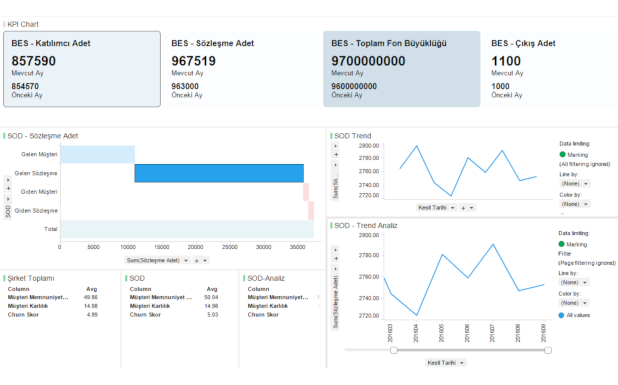Click green Marking indicator in SOD Trend legend
This screenshot has height=385, width=618.
pyautogui.click(x=562, y=154)
